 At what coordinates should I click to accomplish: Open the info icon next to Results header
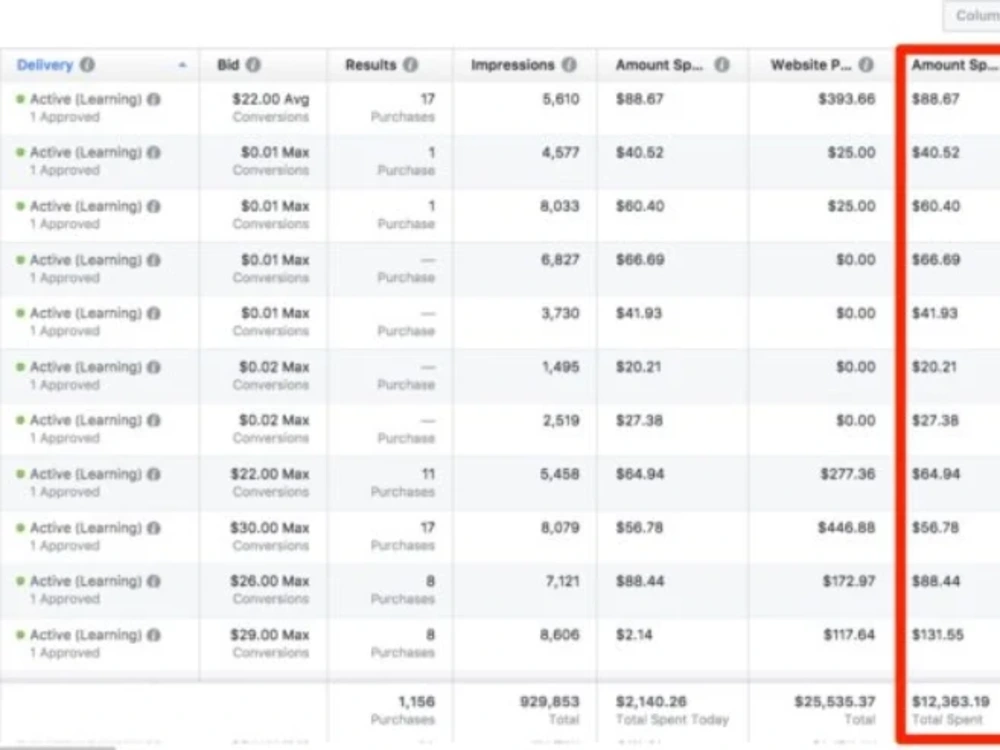[411, 65]
